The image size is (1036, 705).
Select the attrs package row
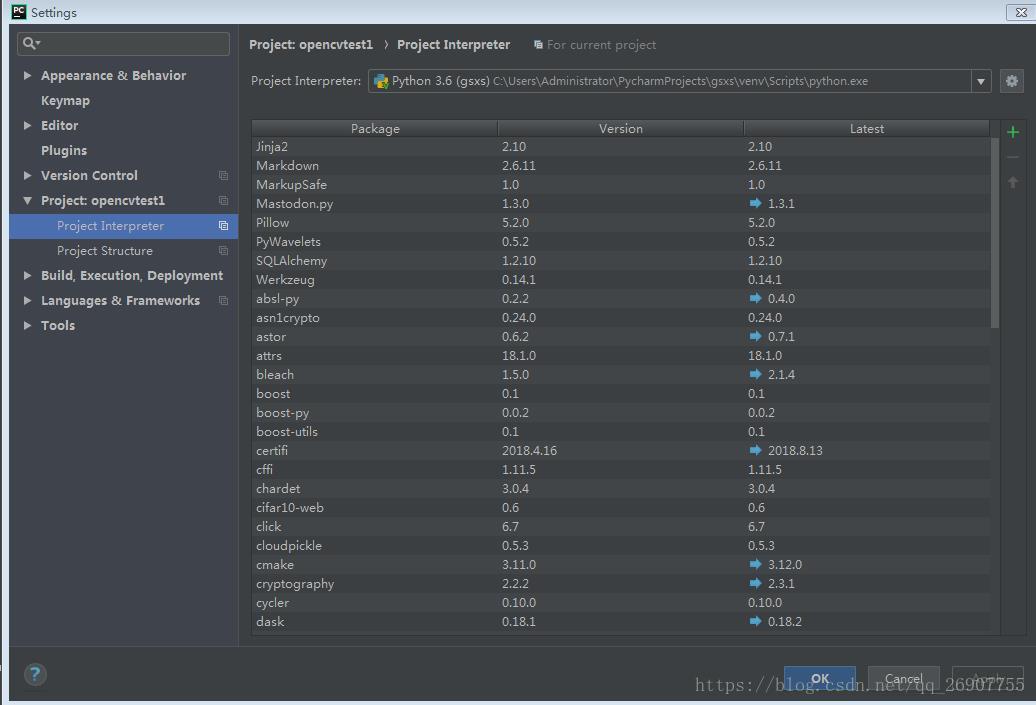[x=620, y=355]
